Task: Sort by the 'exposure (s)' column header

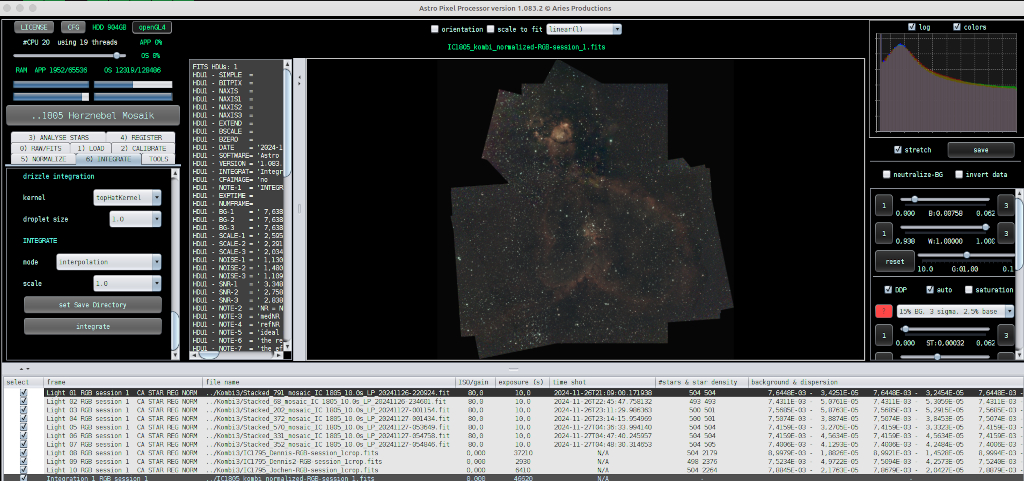Action: 521,382
